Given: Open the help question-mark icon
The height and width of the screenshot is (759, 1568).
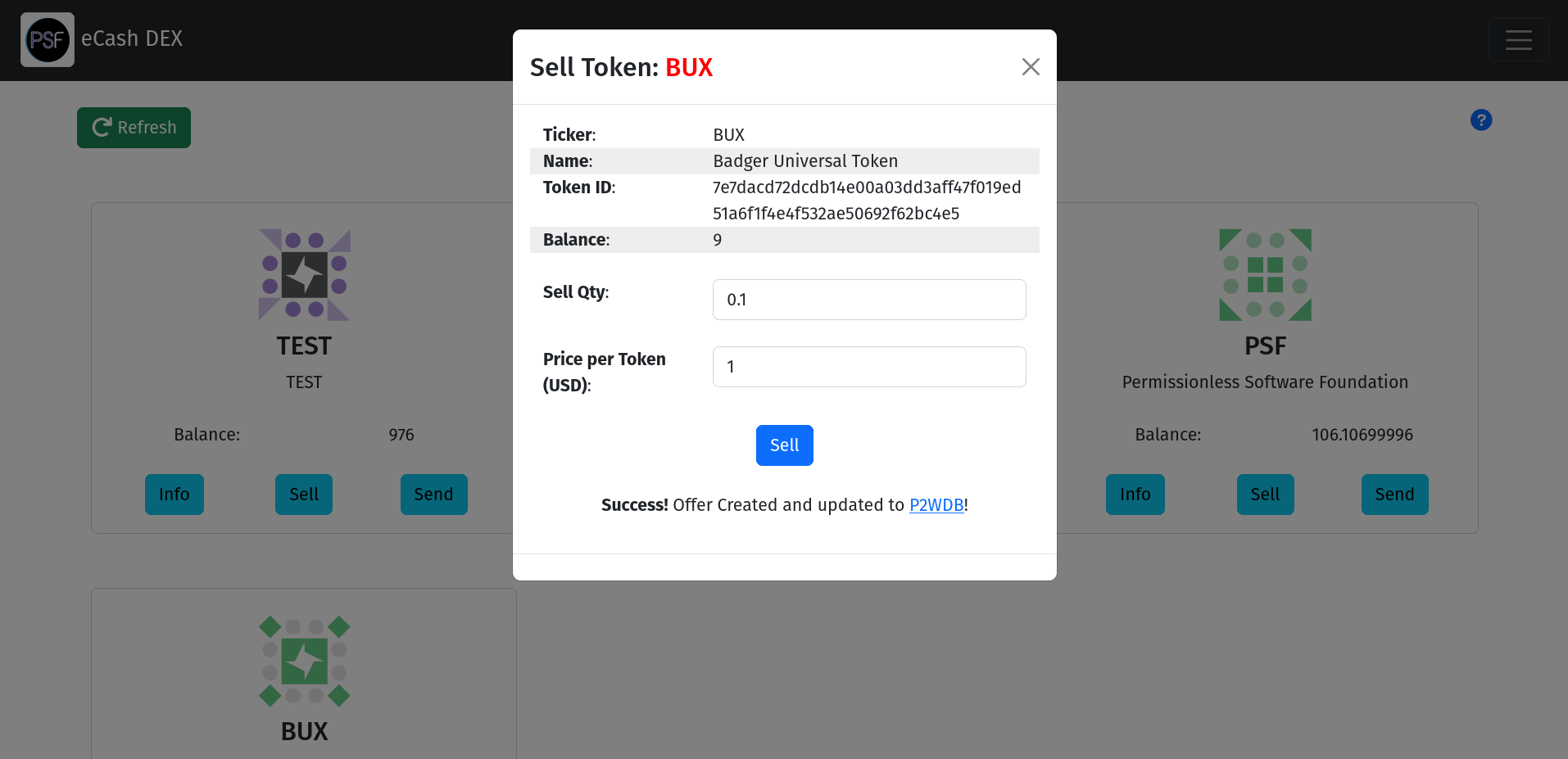Looking at the screenshot, I should click(x=1480, y=120).
